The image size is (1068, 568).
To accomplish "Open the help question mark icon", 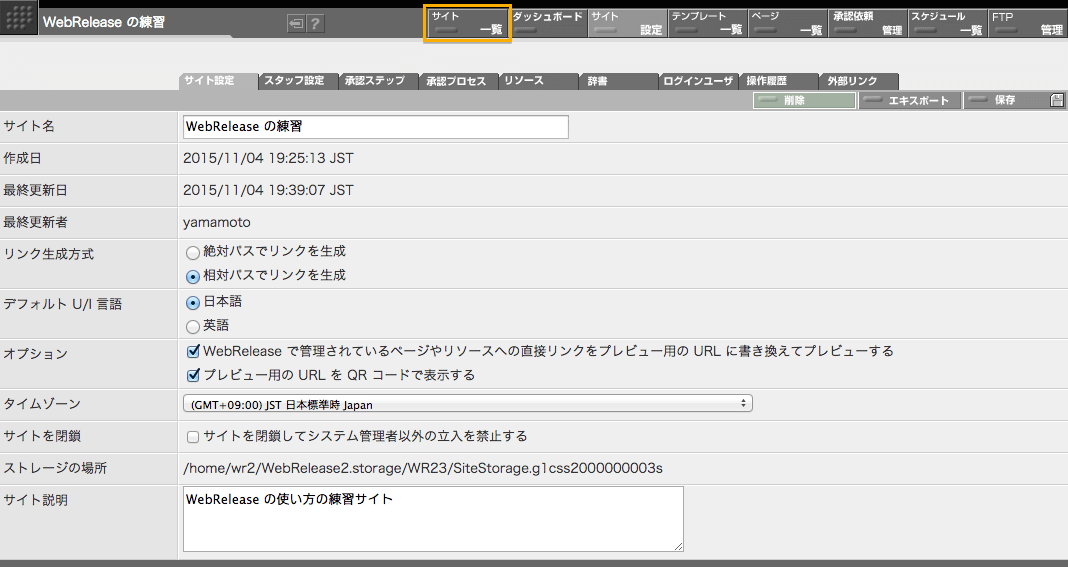I will tap(315, 24).
